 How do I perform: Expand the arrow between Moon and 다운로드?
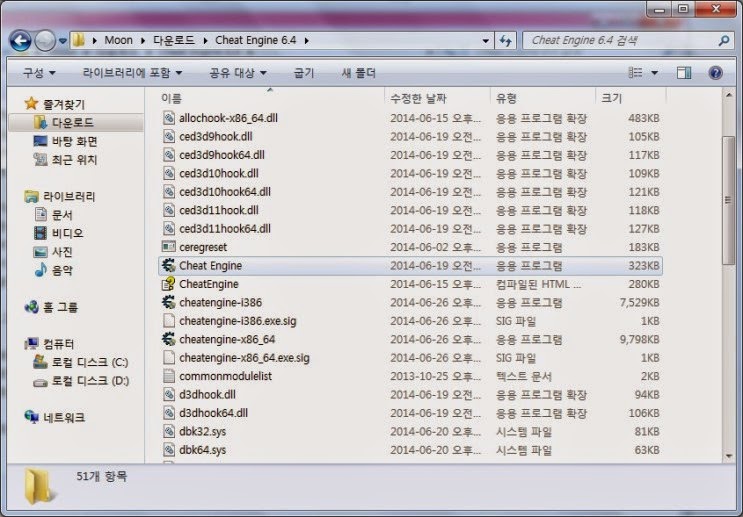[x=143, y=41]
